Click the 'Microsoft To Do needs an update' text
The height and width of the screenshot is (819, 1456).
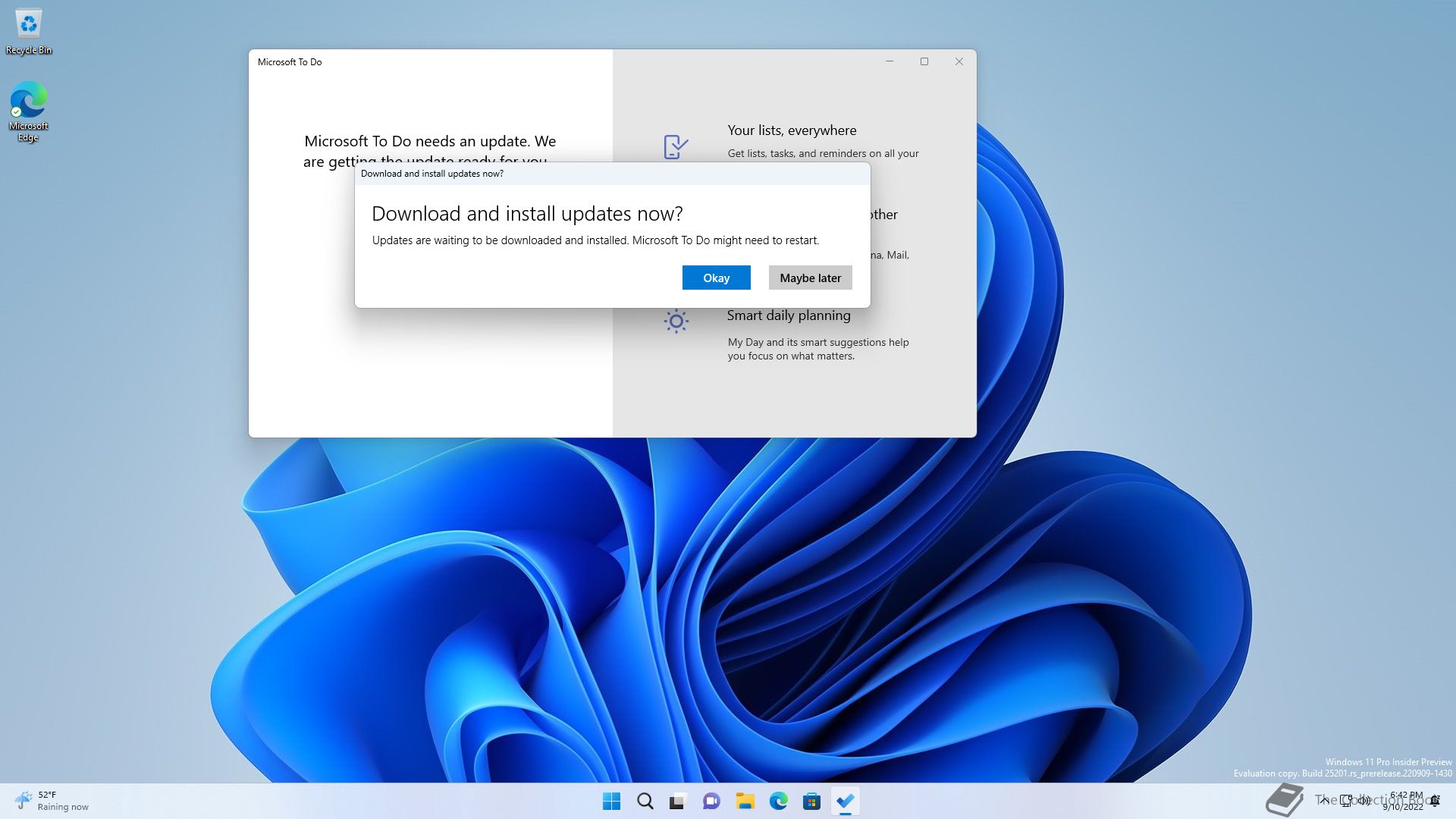pos(430,151)
